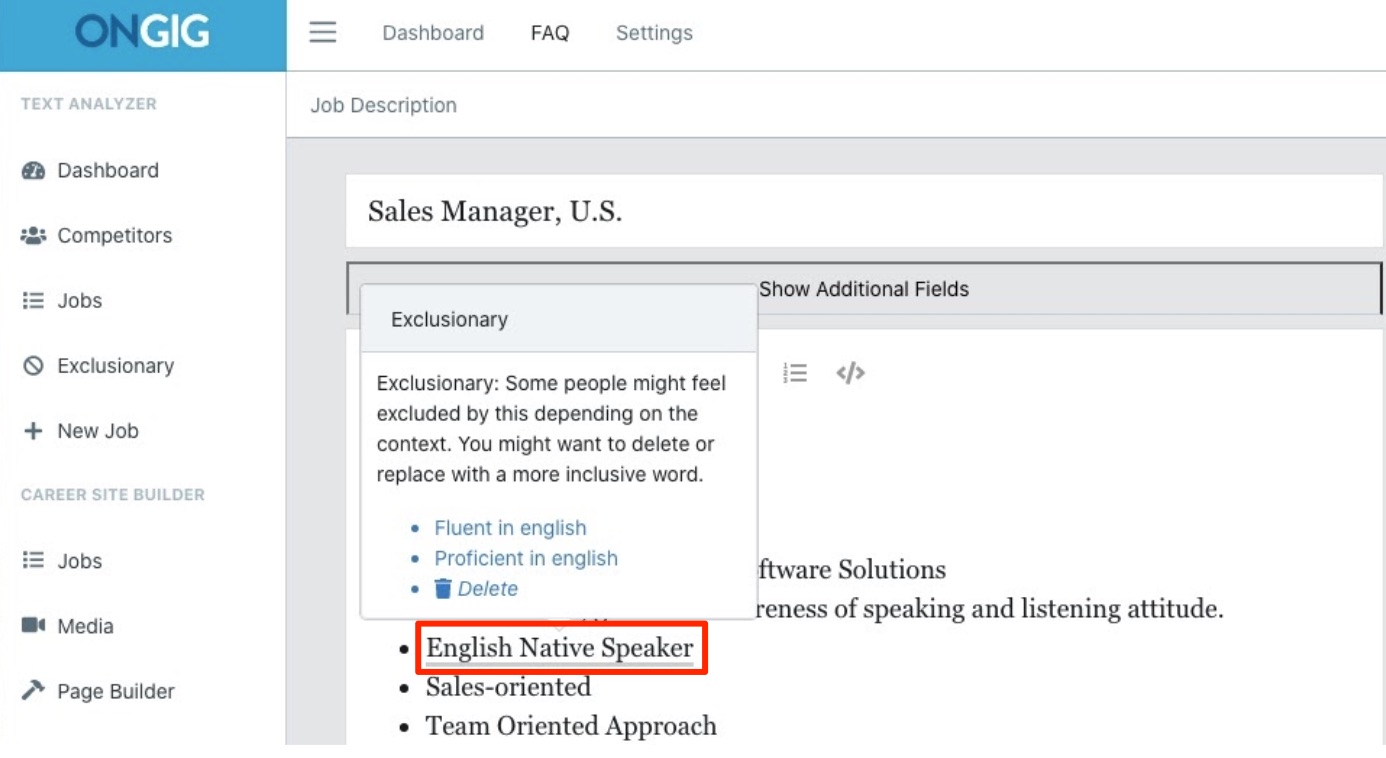Open the Exclusionary sidebar item
Screen dimensions: 1386x758
[x=115, y=366]
